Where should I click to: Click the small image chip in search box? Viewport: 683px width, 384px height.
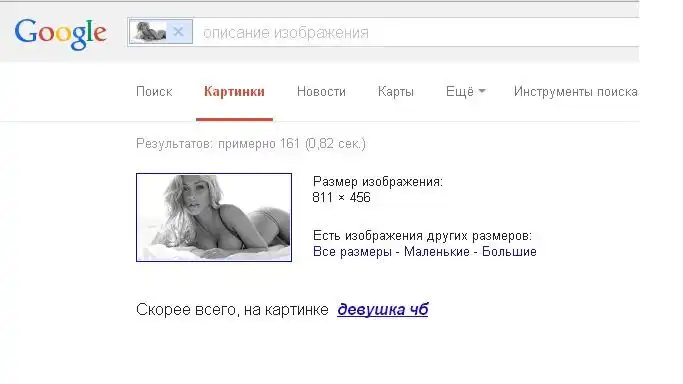[x=151, y=32]
